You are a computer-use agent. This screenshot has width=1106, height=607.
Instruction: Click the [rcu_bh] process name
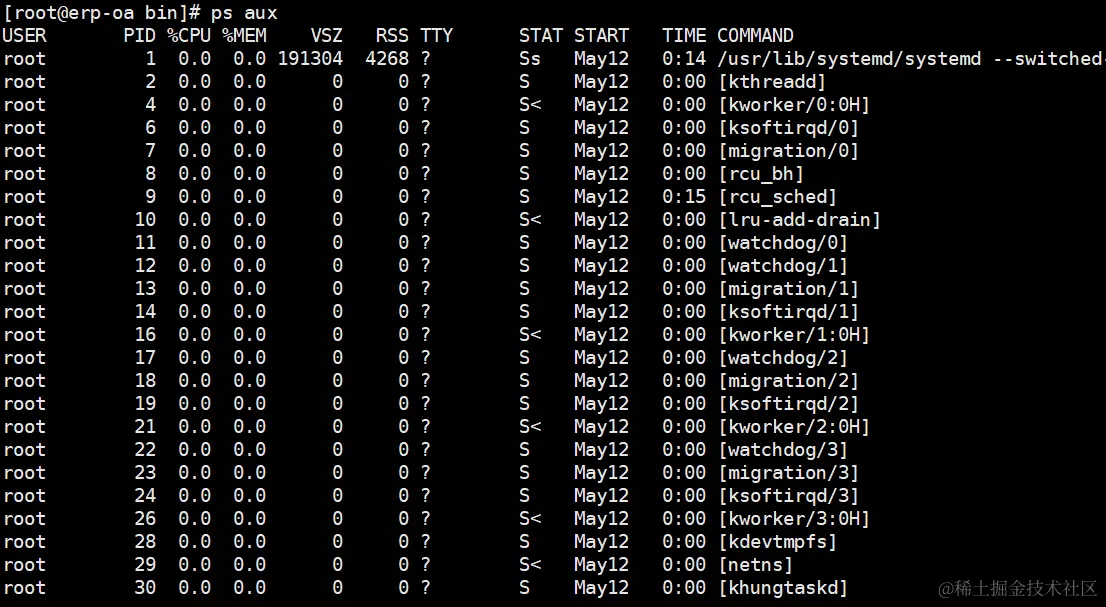coord(760,174)
